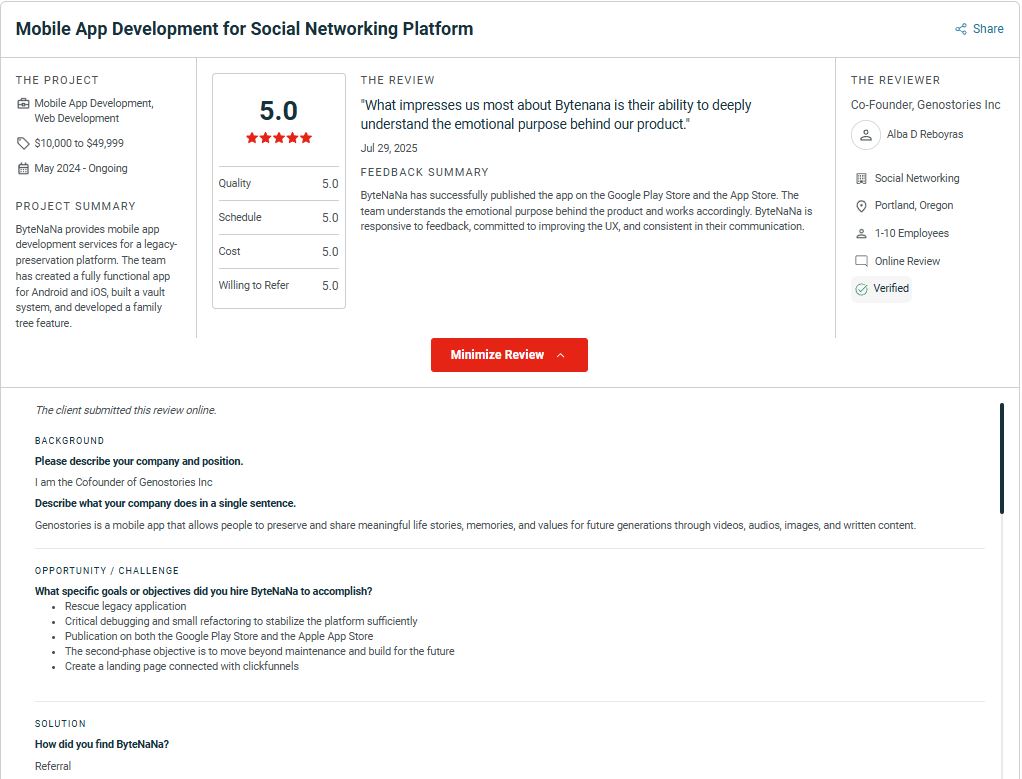Click 'I am the Cofounder of Genostories Inc'
Viewport: 1022px width, 779px height.
click(x=123, y=482)
